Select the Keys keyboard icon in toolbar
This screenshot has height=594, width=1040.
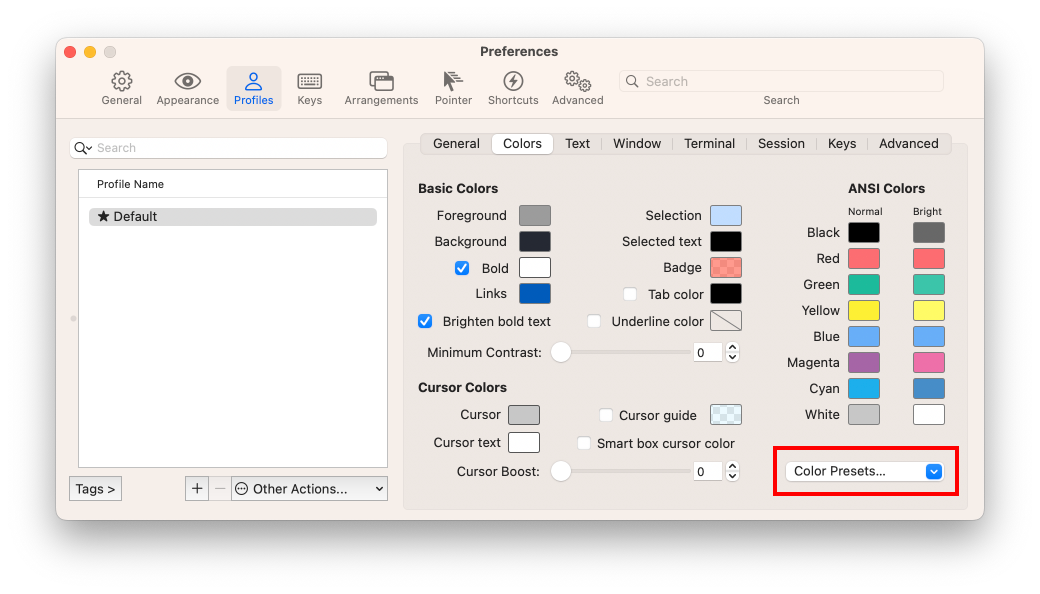(x=309, y=82)
